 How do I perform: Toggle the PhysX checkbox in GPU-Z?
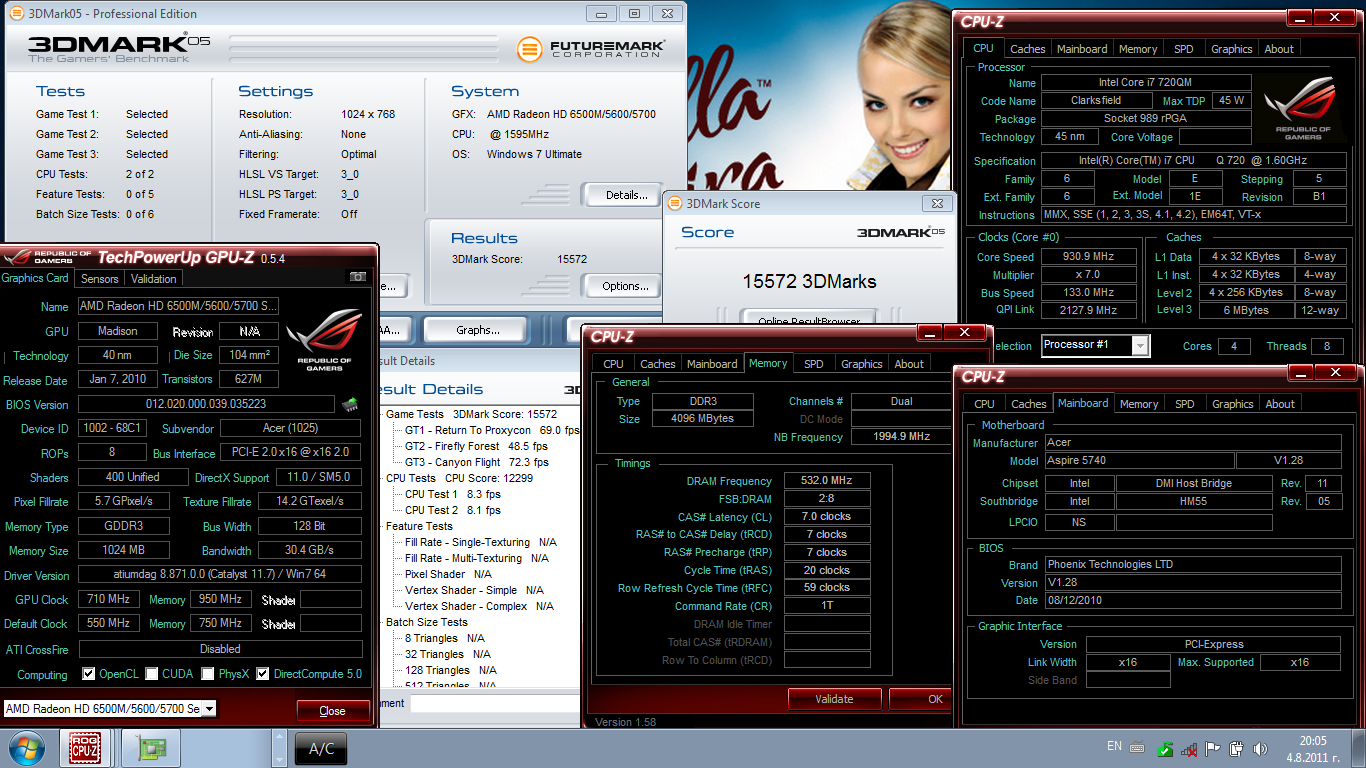click(209, 674)
